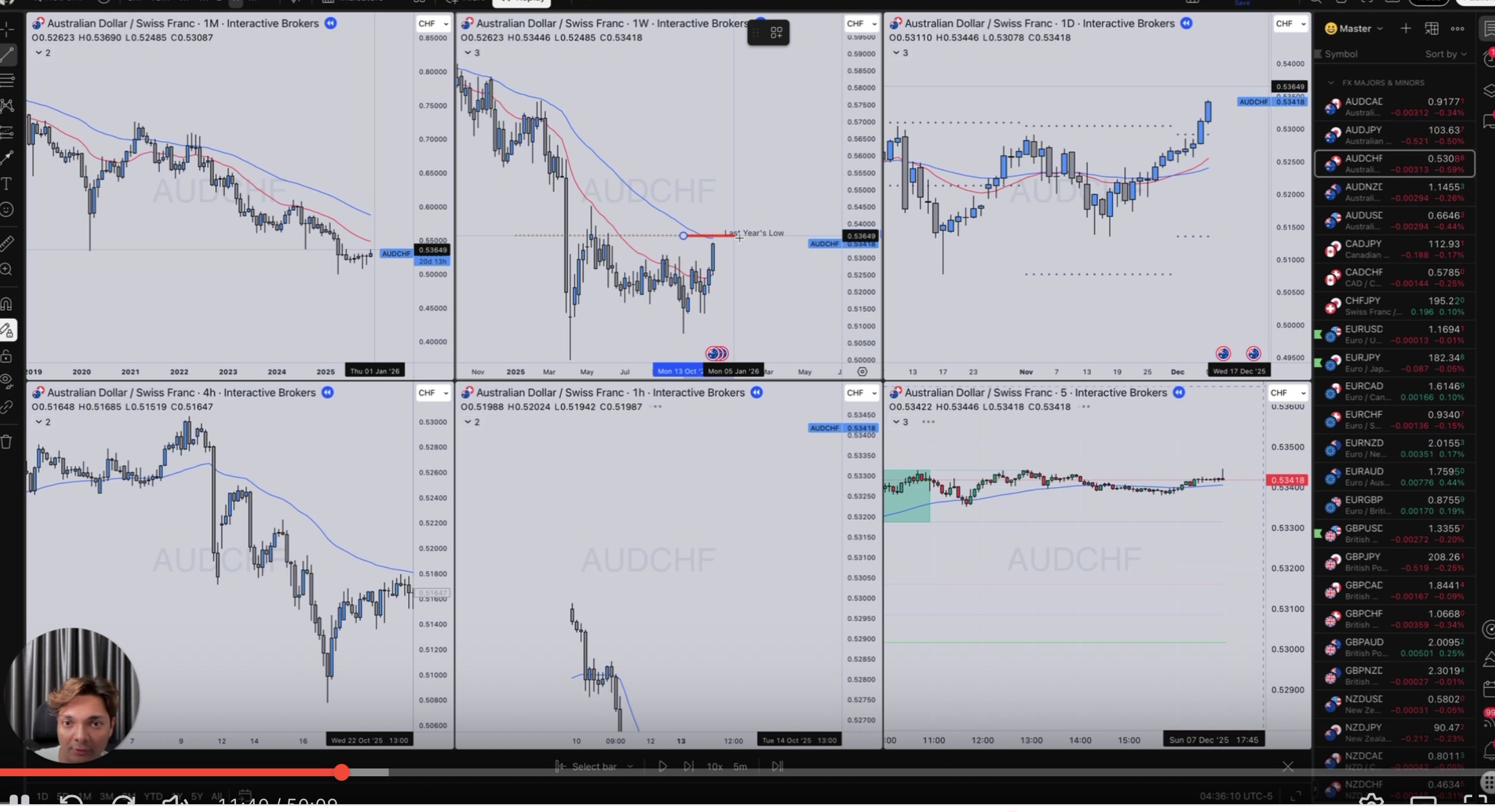Open the CHF currency dropdown on monthly chart
The width and height of the screenshot is (1495, 812).
[x=433, y=23]
